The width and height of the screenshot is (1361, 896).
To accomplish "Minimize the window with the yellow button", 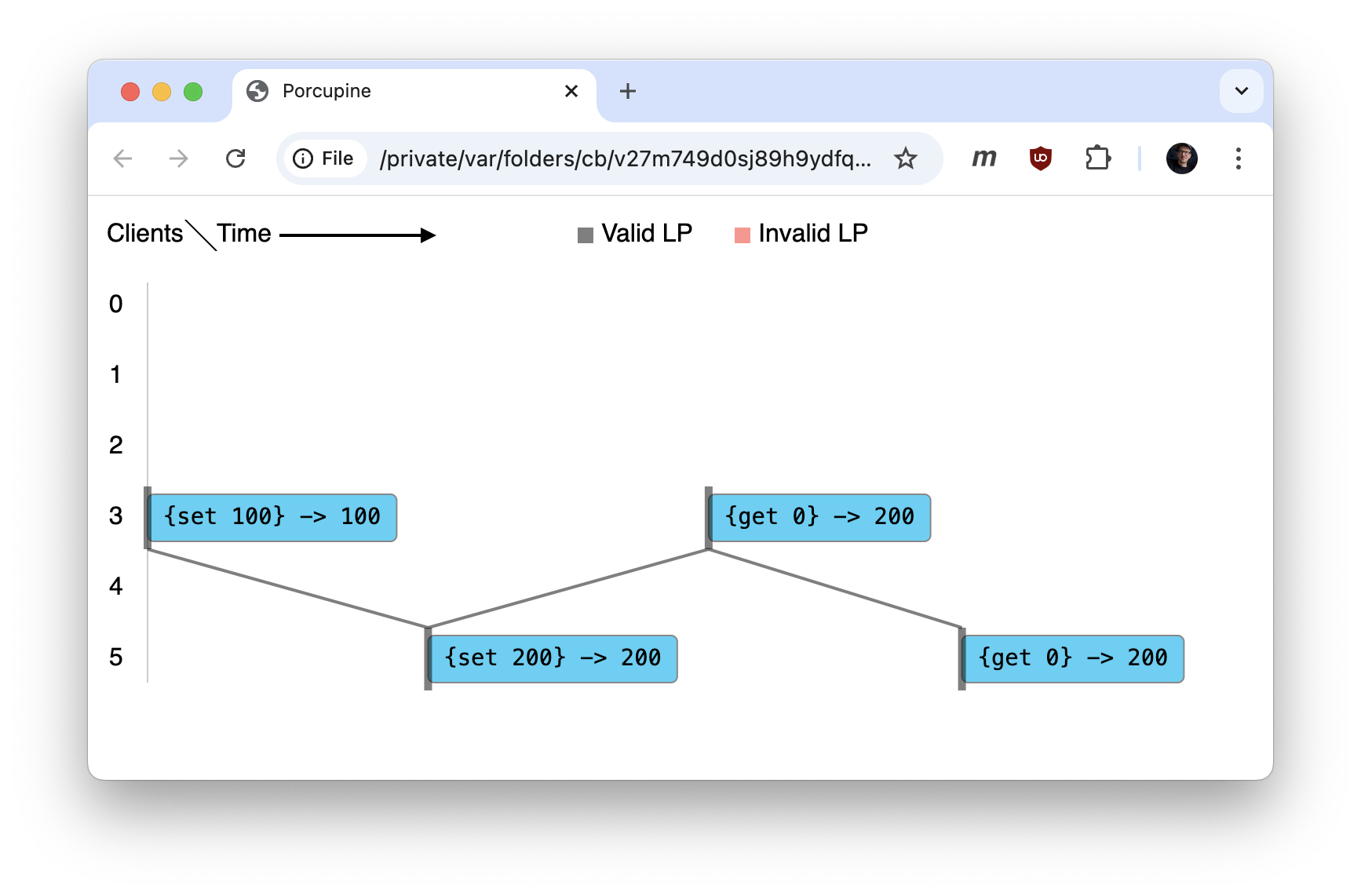I will (x=162, y=92).
